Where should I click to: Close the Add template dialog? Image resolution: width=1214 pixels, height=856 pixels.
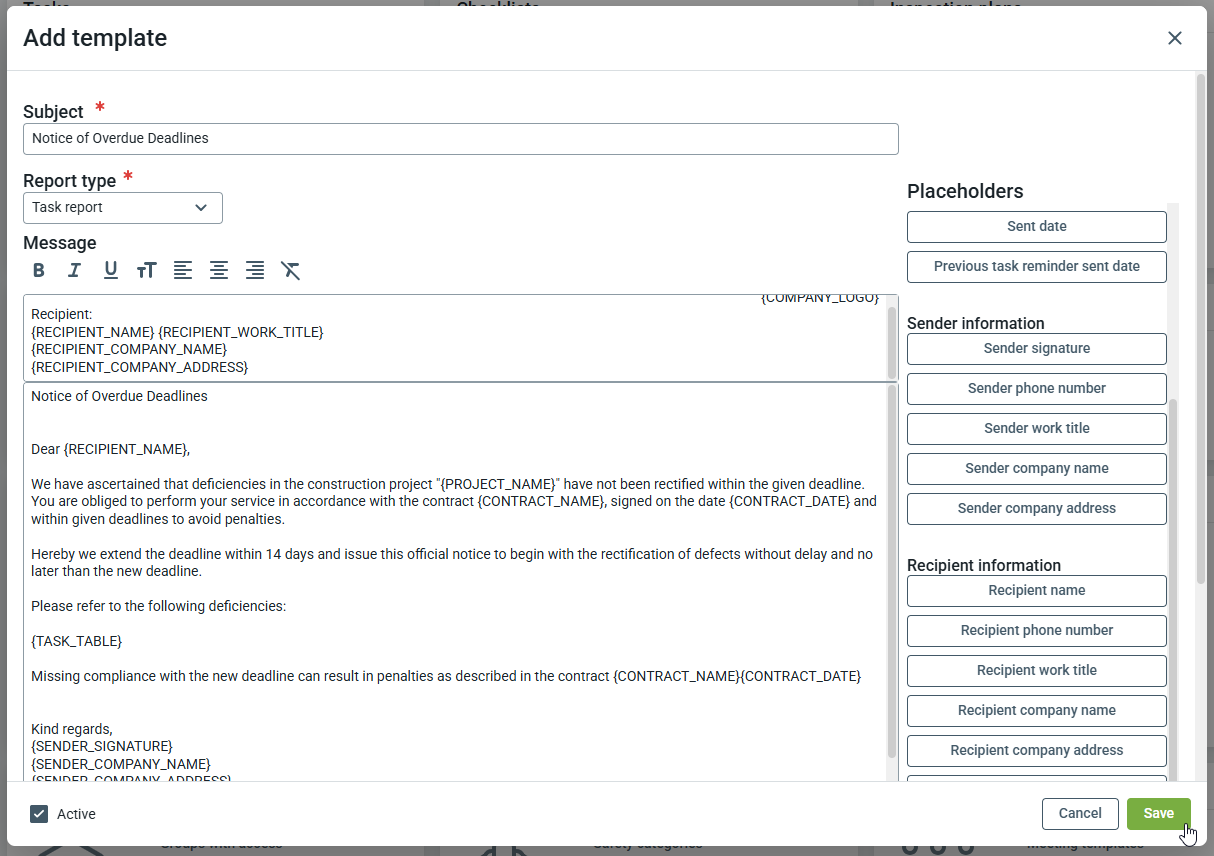point(1174,38)
